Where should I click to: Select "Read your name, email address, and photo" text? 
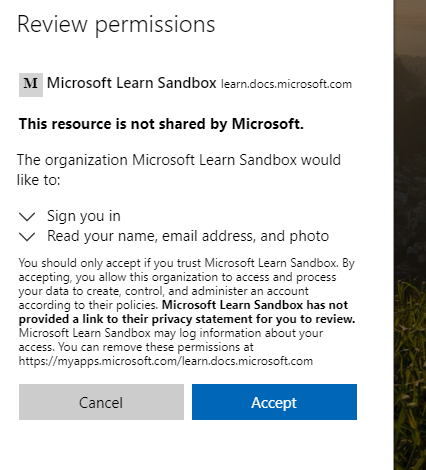[x=188, y=236]
